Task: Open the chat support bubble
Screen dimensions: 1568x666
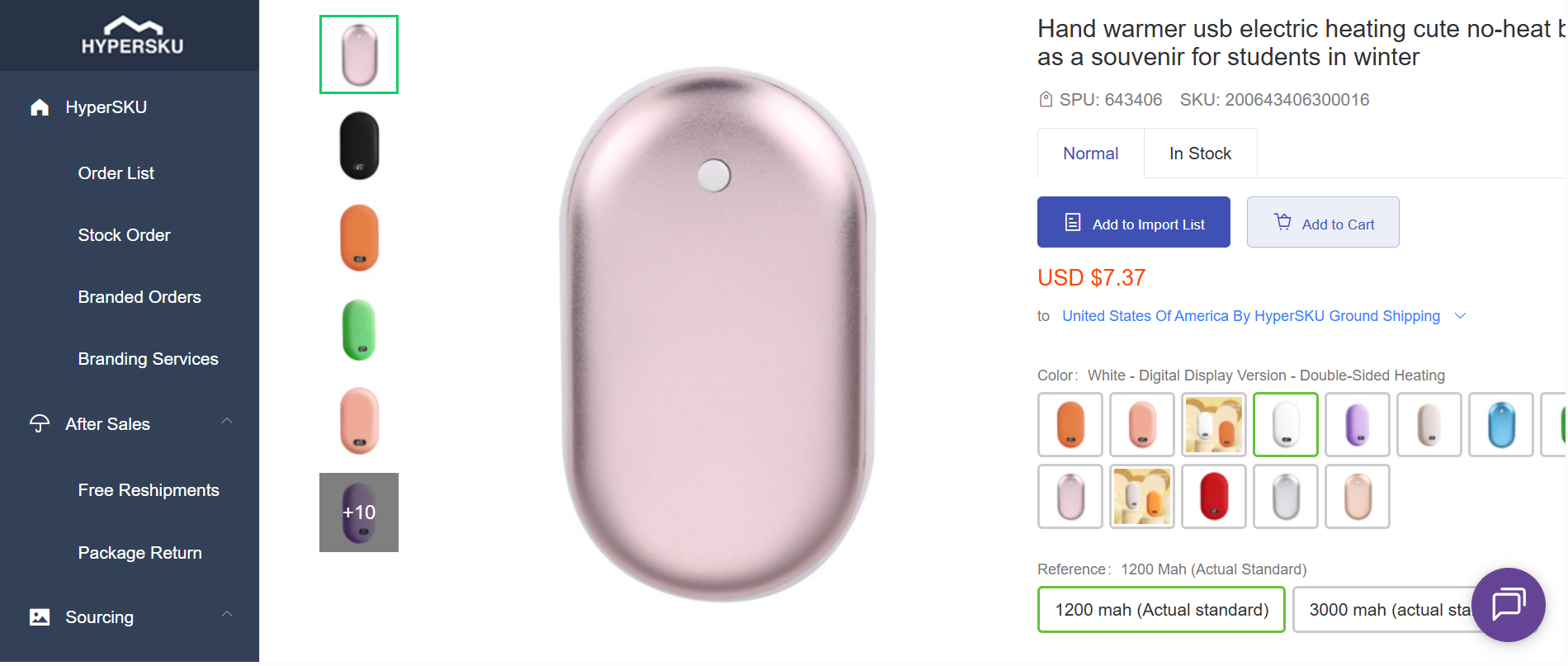Action: (1508, 605)
